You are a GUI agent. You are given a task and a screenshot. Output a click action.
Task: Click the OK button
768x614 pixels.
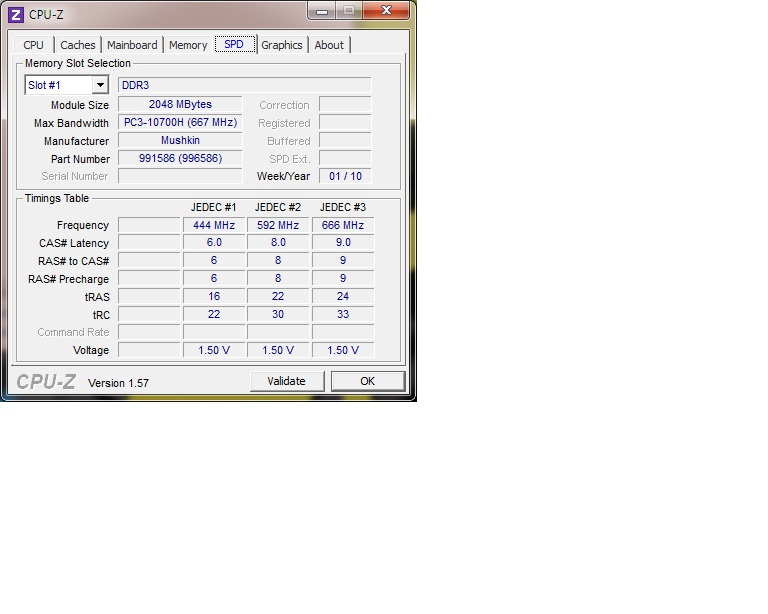(x=368, y=381)
